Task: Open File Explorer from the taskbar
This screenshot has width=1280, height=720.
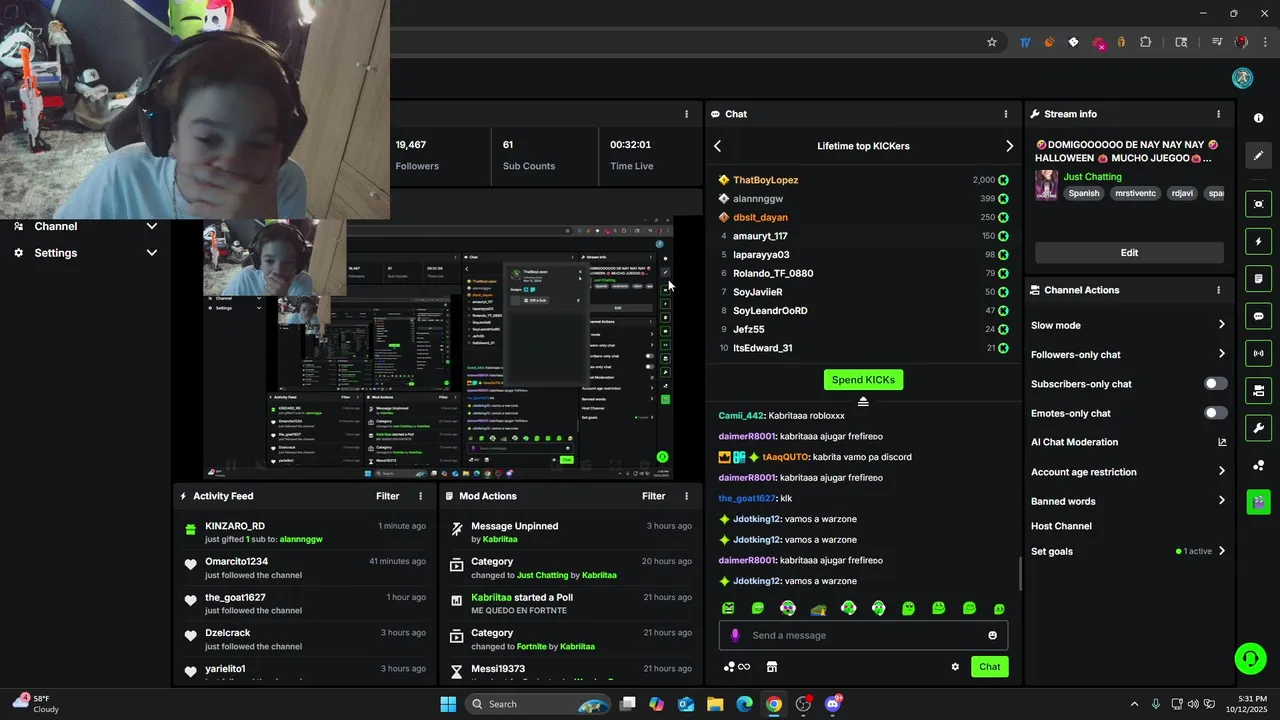Action: pos(715,704)
